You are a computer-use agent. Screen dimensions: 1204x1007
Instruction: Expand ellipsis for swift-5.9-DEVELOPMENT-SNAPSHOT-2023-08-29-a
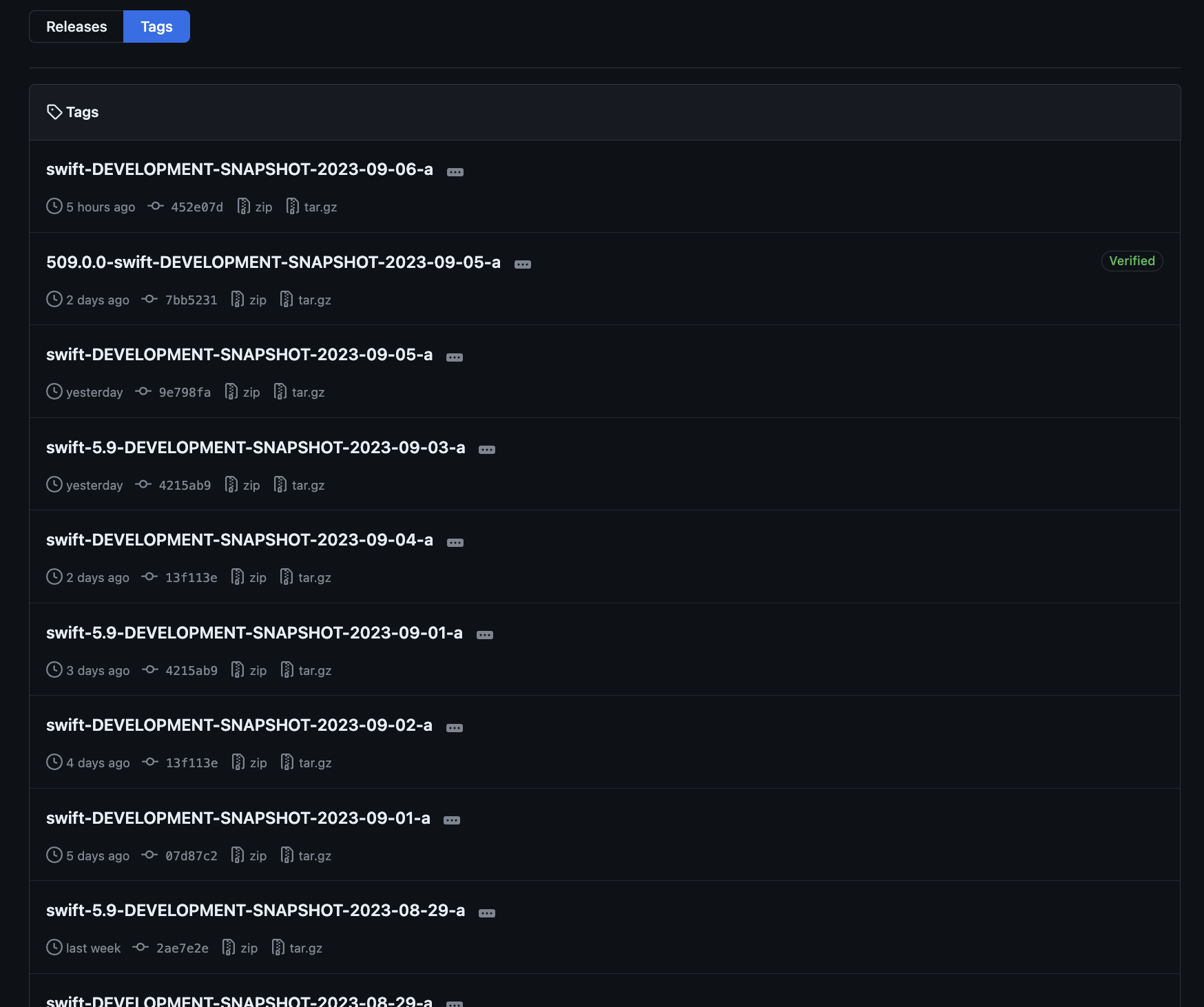click(x=487, y=913)
